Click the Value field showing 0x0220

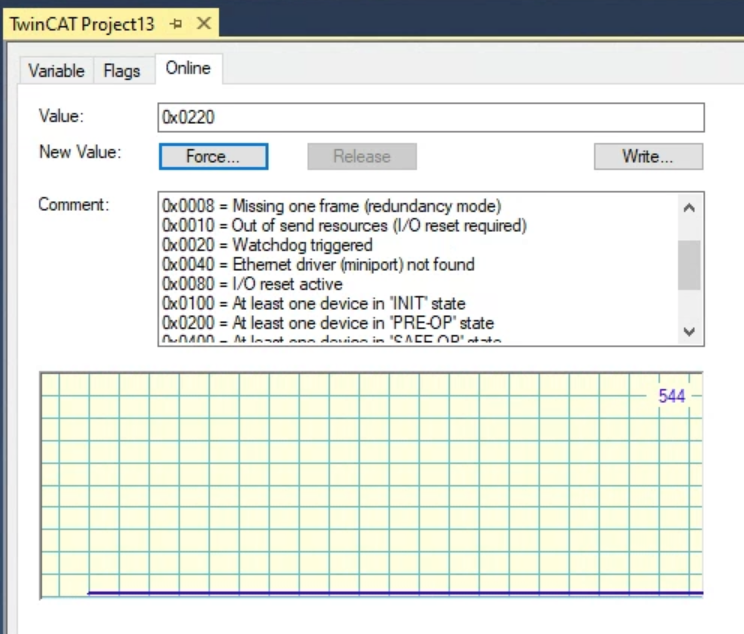(x=431, y=117)
